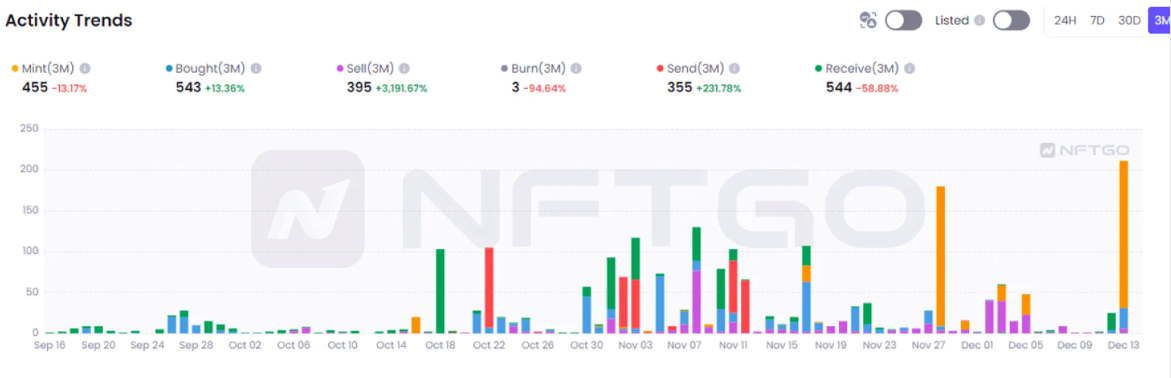Click the Sep 16 axis label

tap(50, 345)
